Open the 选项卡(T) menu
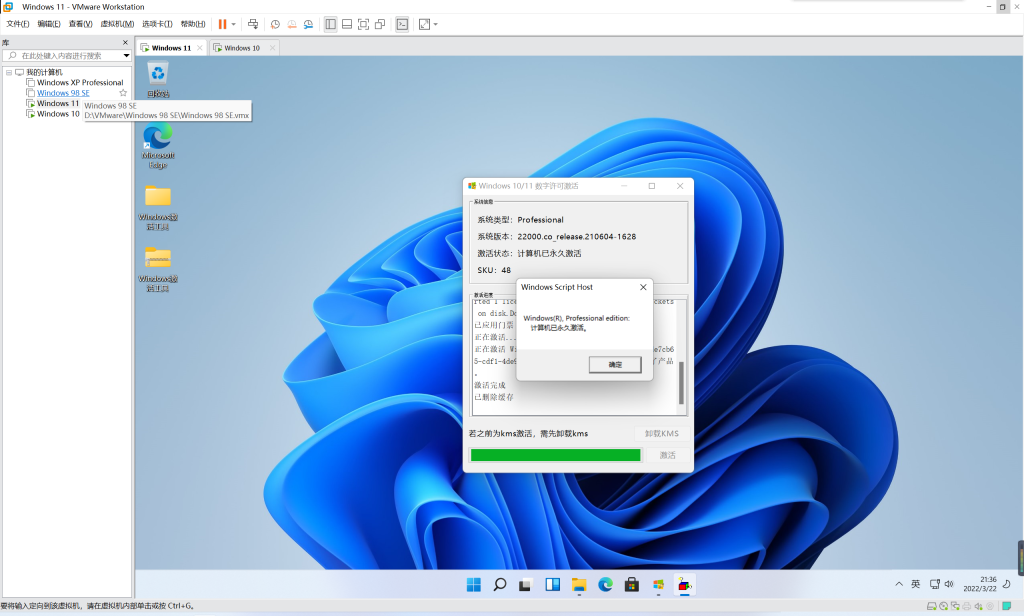Screen dimensions: 1024x616 pyautogui.click(x=157, y=24)
